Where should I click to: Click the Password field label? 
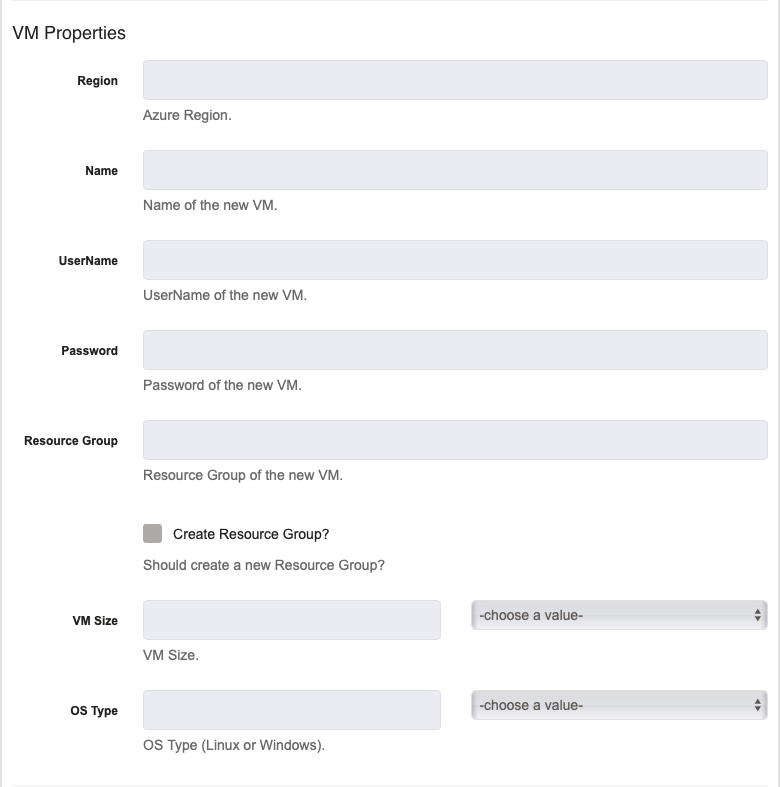(89, 350)
